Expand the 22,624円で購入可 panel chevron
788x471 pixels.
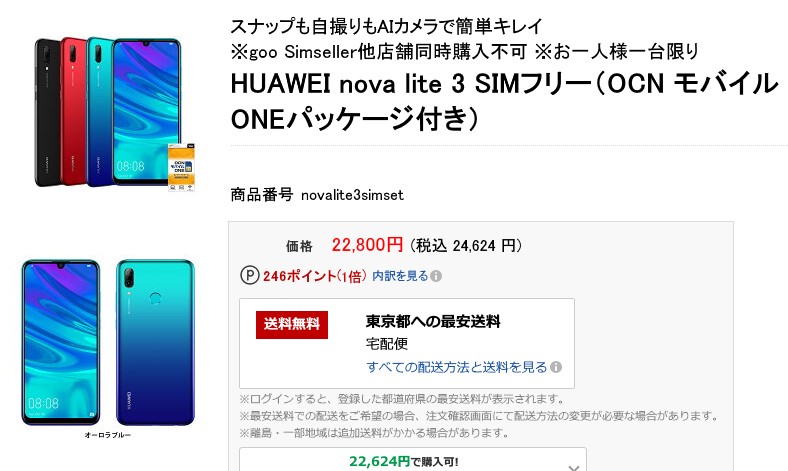click(x=573, y=466)
